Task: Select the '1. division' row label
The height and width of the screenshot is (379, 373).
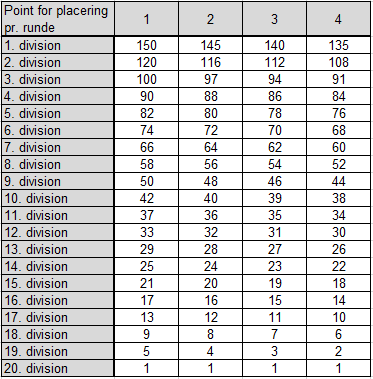Action: tap(58, 45)
